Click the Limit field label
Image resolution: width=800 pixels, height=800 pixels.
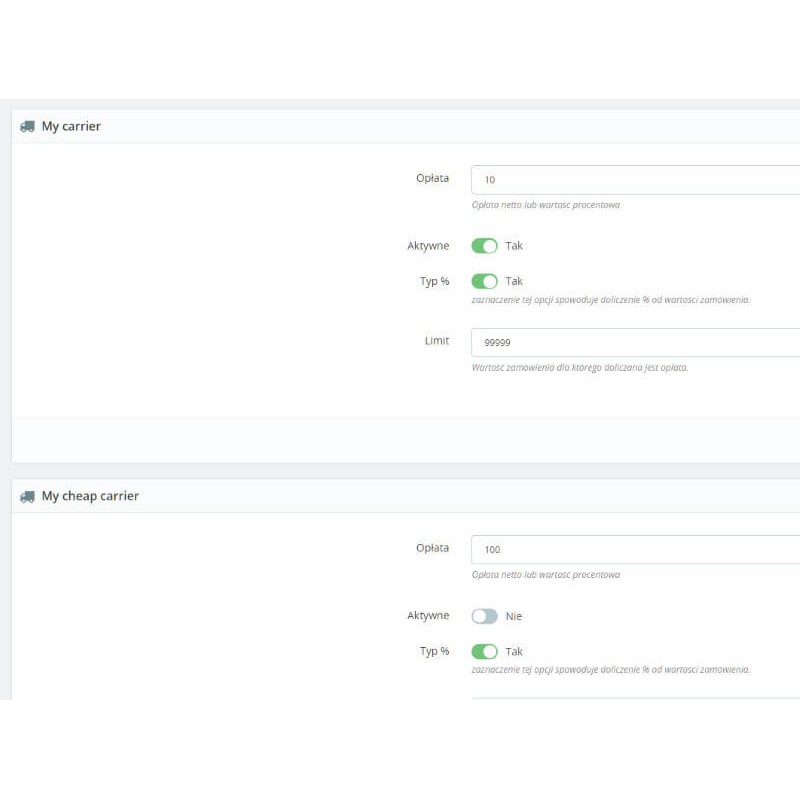pyautogui.click(x=437, y=340)
